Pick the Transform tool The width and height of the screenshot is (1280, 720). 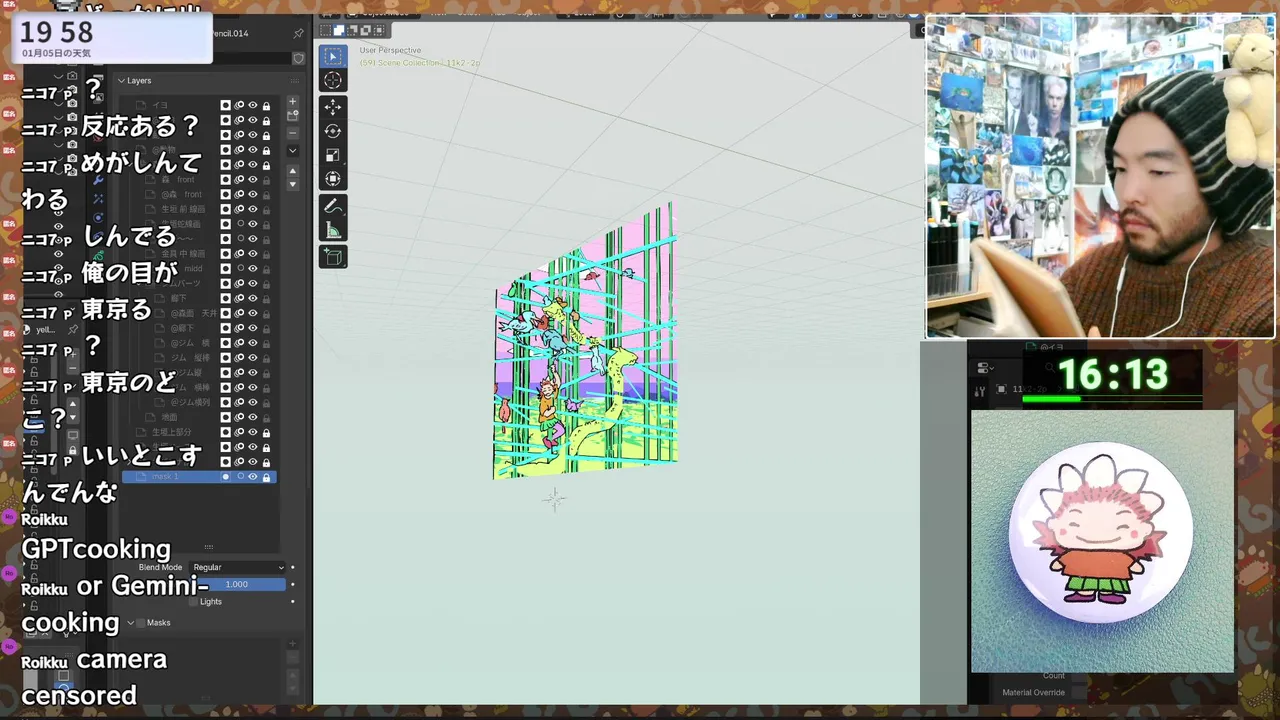333,179
